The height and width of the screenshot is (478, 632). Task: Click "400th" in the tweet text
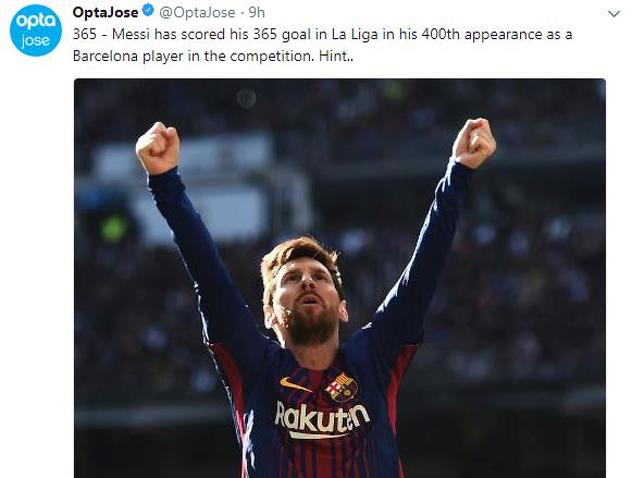point(440,34)
